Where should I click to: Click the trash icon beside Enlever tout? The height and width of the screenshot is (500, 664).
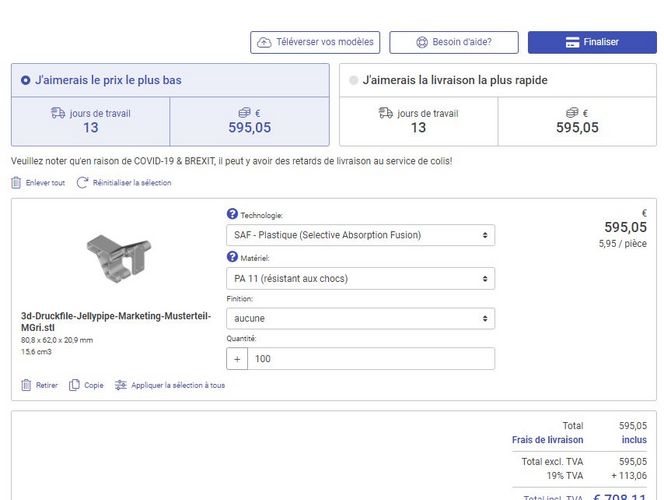[16, 183]
